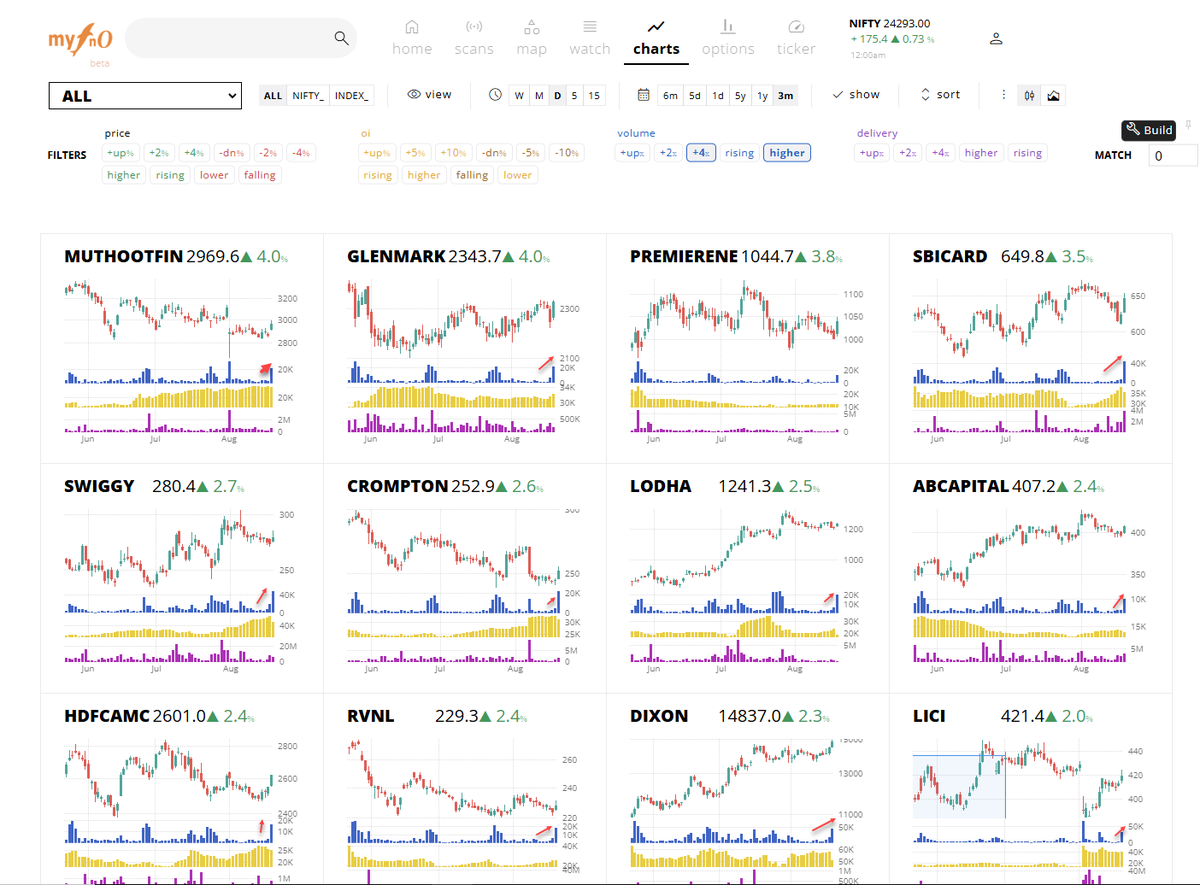Switch timeframe to 15 minute
Viewport: 1200px width, 885px height.
594,96
